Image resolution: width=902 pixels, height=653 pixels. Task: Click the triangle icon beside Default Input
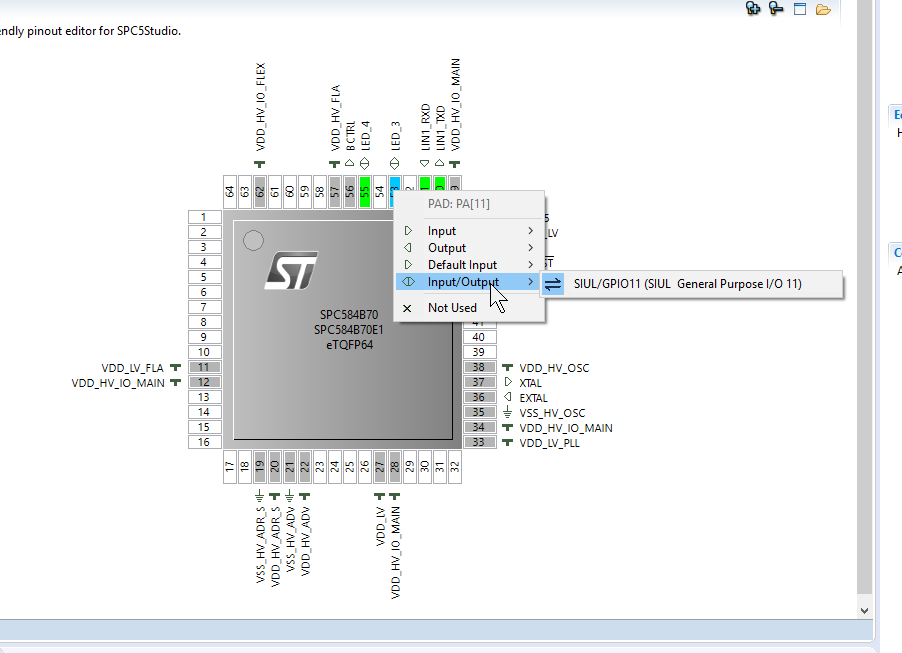tap(408, 265)
